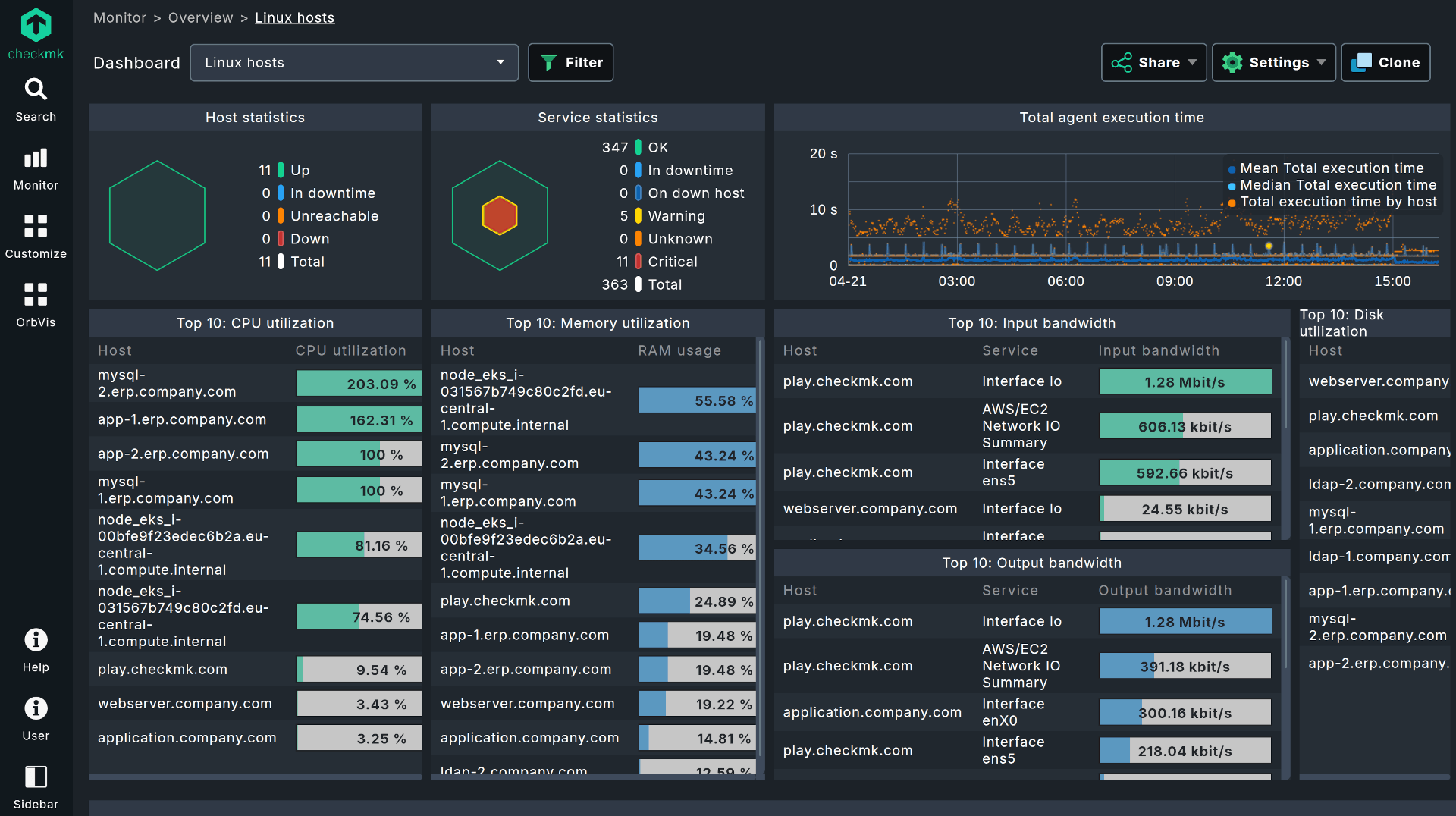
Task: Open the Linux hosts breadcrumb link
Action: [x=294, y=17]
